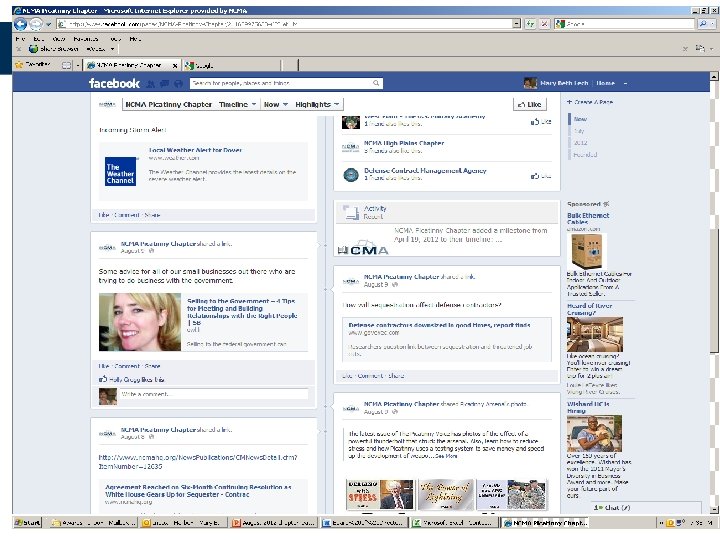Like Defense Contract Management Agency page
Screen dimensions: 720x540
[x=540, y=176]
